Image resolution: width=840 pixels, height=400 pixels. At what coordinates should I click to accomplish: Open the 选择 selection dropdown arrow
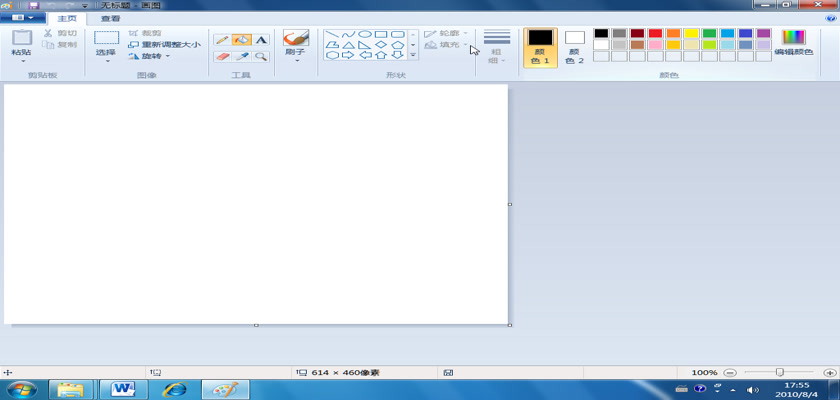coord(106,62)
